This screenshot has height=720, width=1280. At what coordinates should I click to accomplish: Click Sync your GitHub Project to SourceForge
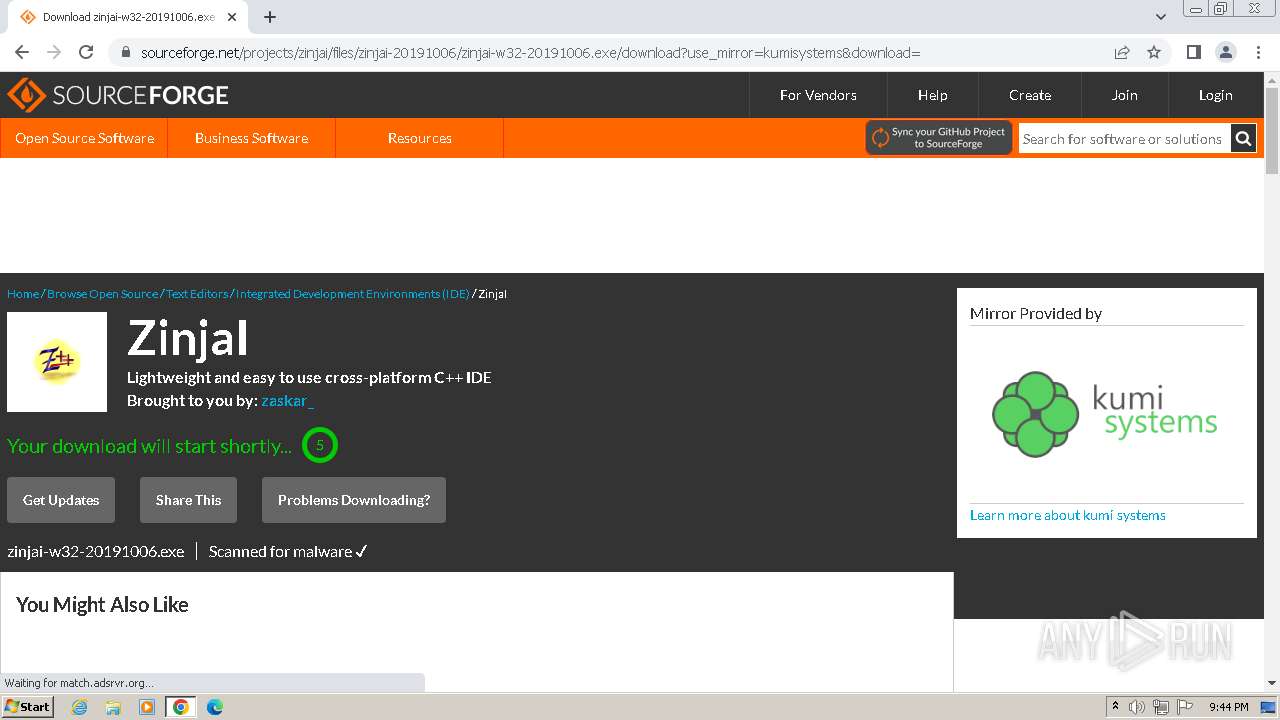(939, 138)
